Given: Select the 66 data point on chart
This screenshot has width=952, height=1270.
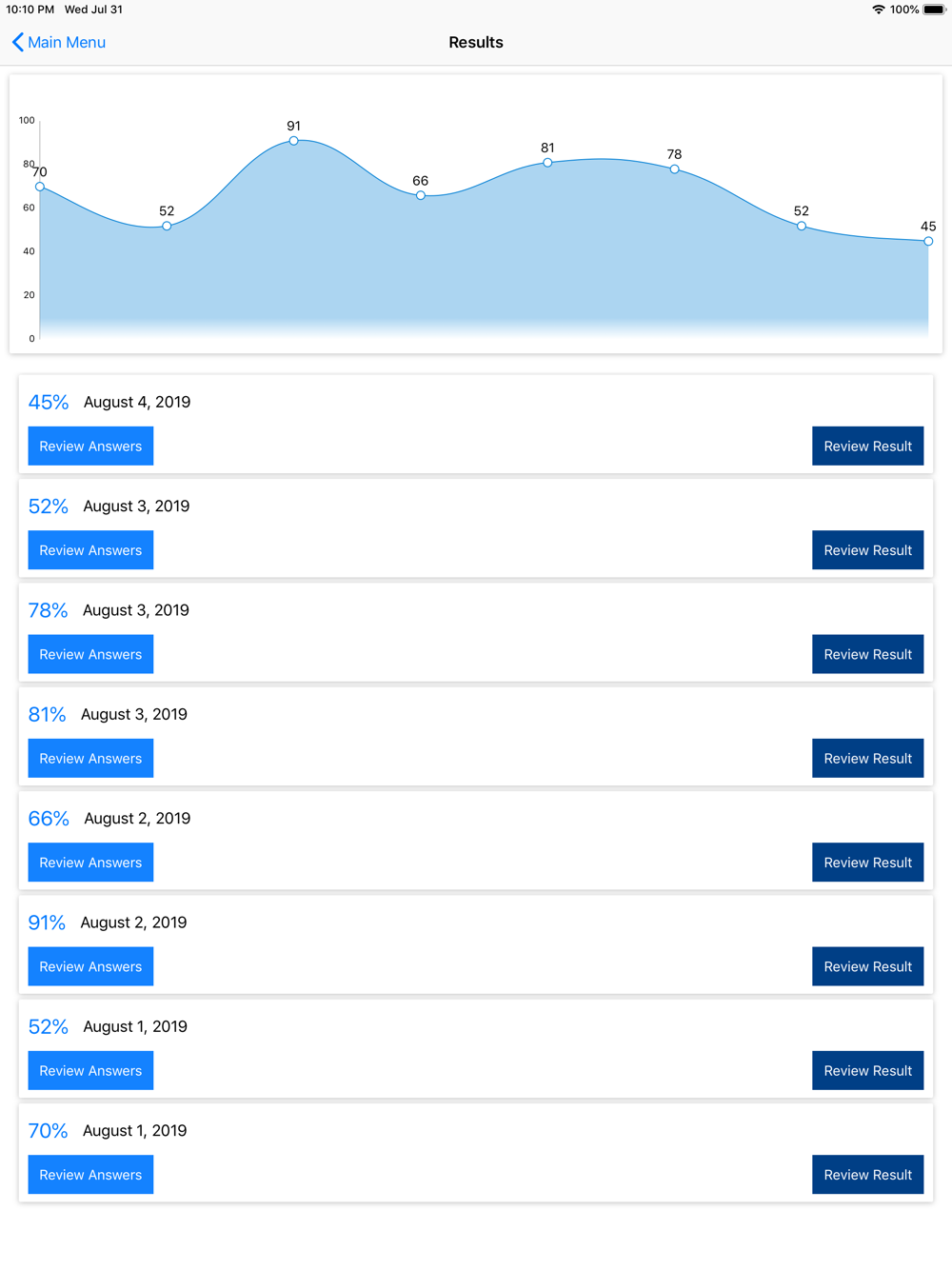Looking at the screenshot, I should 421,195.
